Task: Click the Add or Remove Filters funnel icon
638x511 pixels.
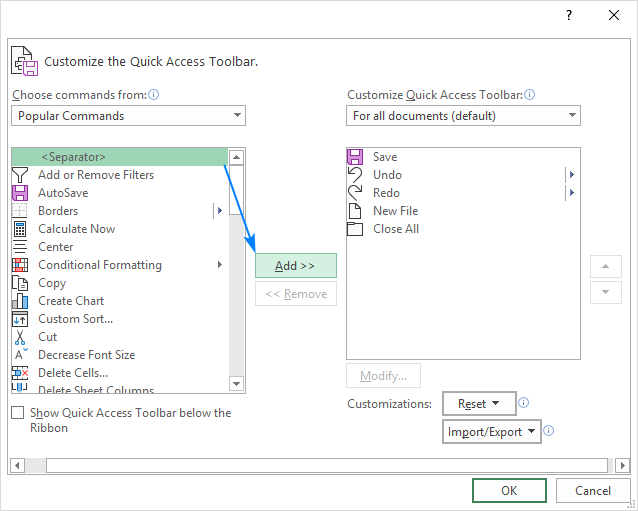Action: click(x=20, y=175)
